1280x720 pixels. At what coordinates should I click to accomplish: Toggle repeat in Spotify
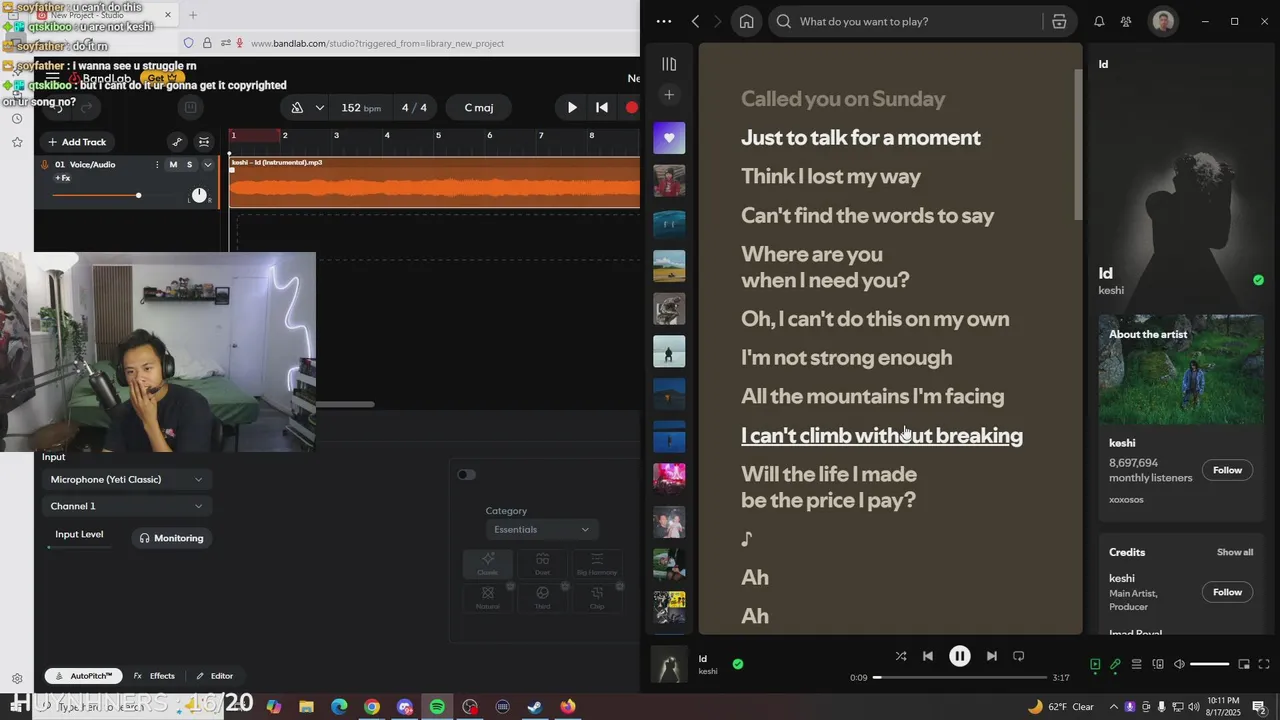[x=1018, y=656]
